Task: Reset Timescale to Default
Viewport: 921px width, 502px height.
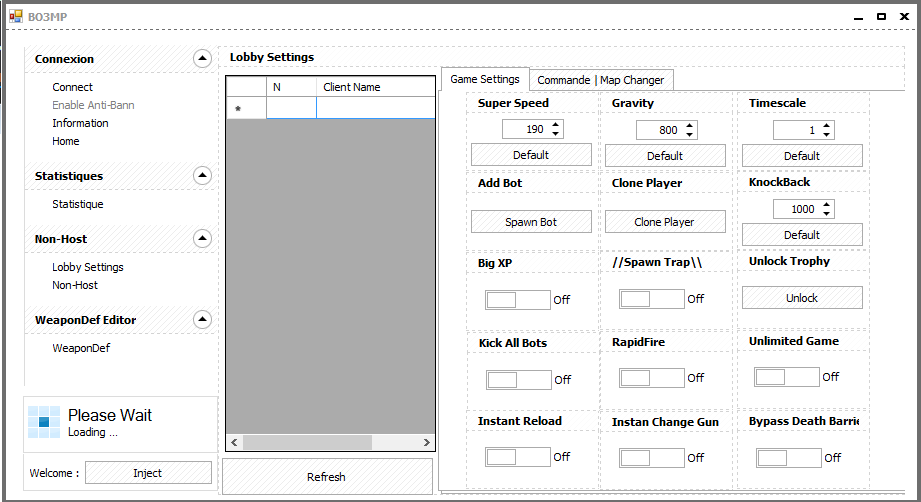Action: 802,156
